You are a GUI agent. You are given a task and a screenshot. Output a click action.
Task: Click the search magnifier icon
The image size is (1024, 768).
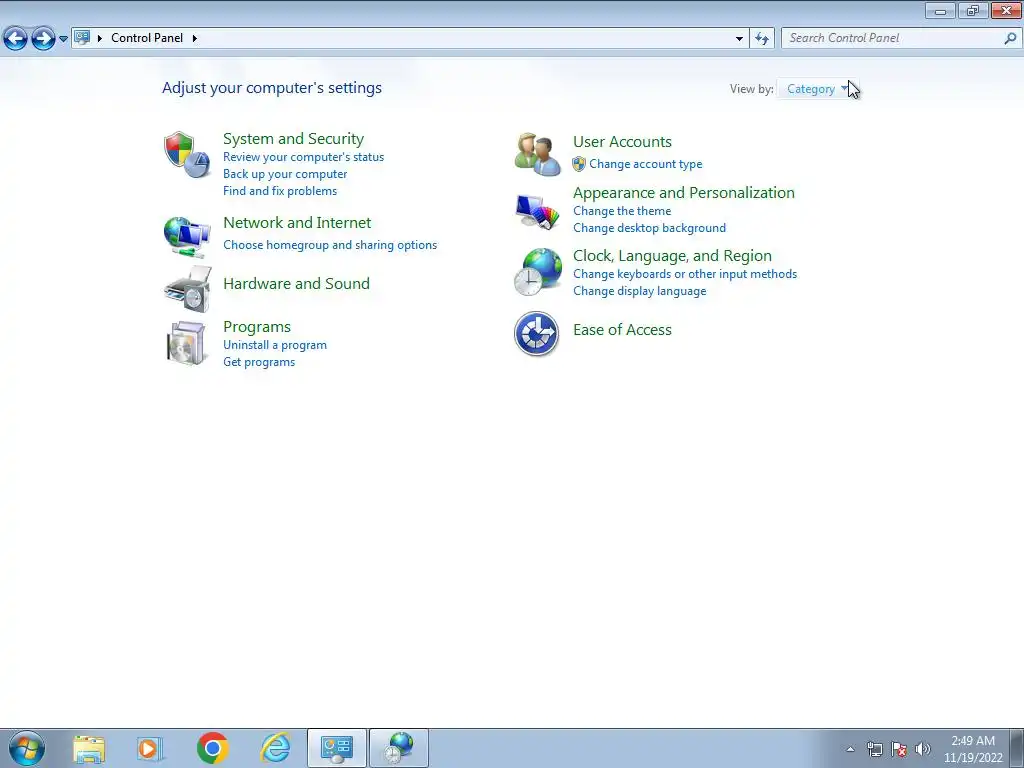tap(1010, 39)
